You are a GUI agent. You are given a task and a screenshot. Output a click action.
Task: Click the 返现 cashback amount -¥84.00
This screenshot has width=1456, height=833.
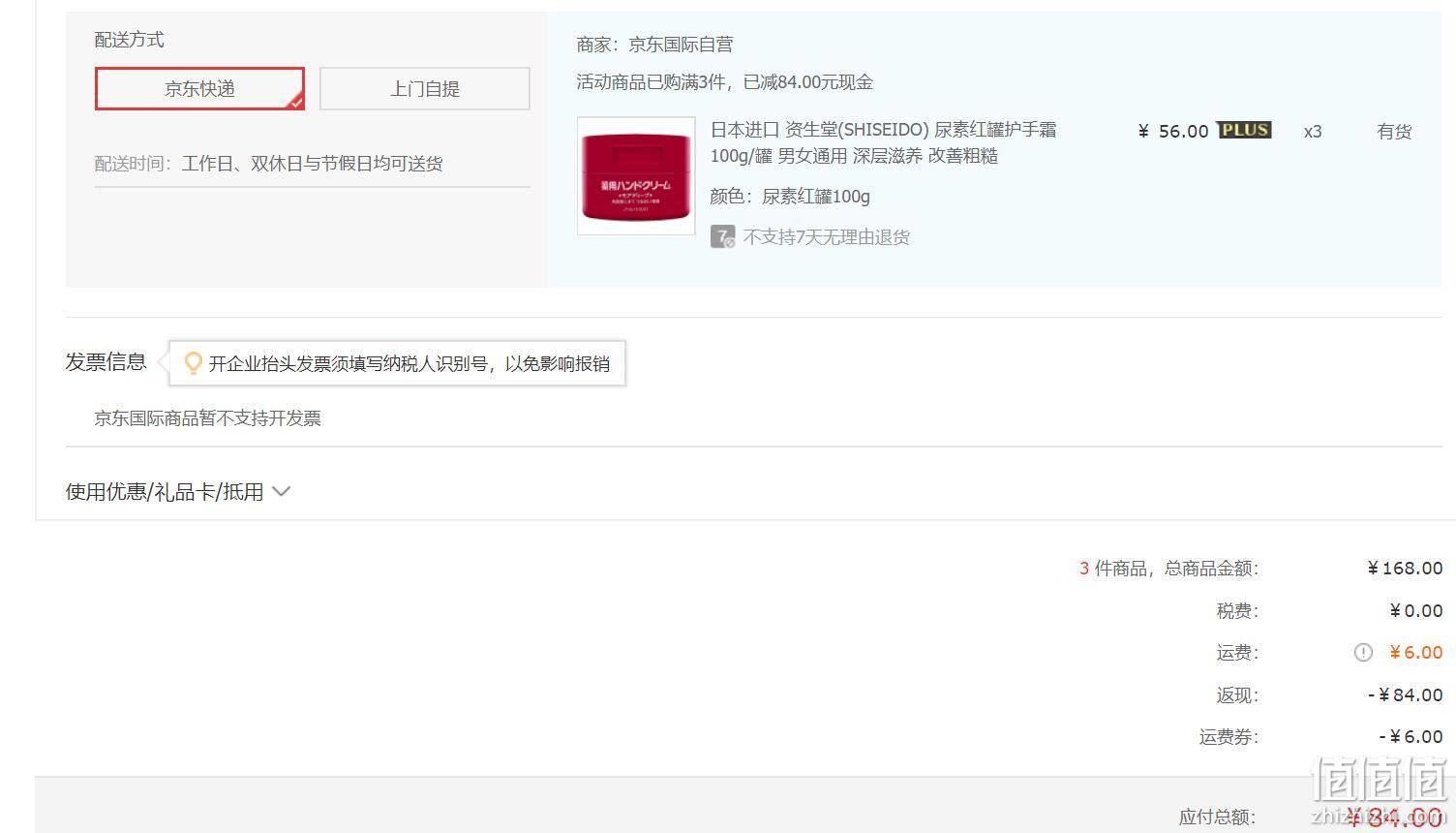tap(1405, 695)
